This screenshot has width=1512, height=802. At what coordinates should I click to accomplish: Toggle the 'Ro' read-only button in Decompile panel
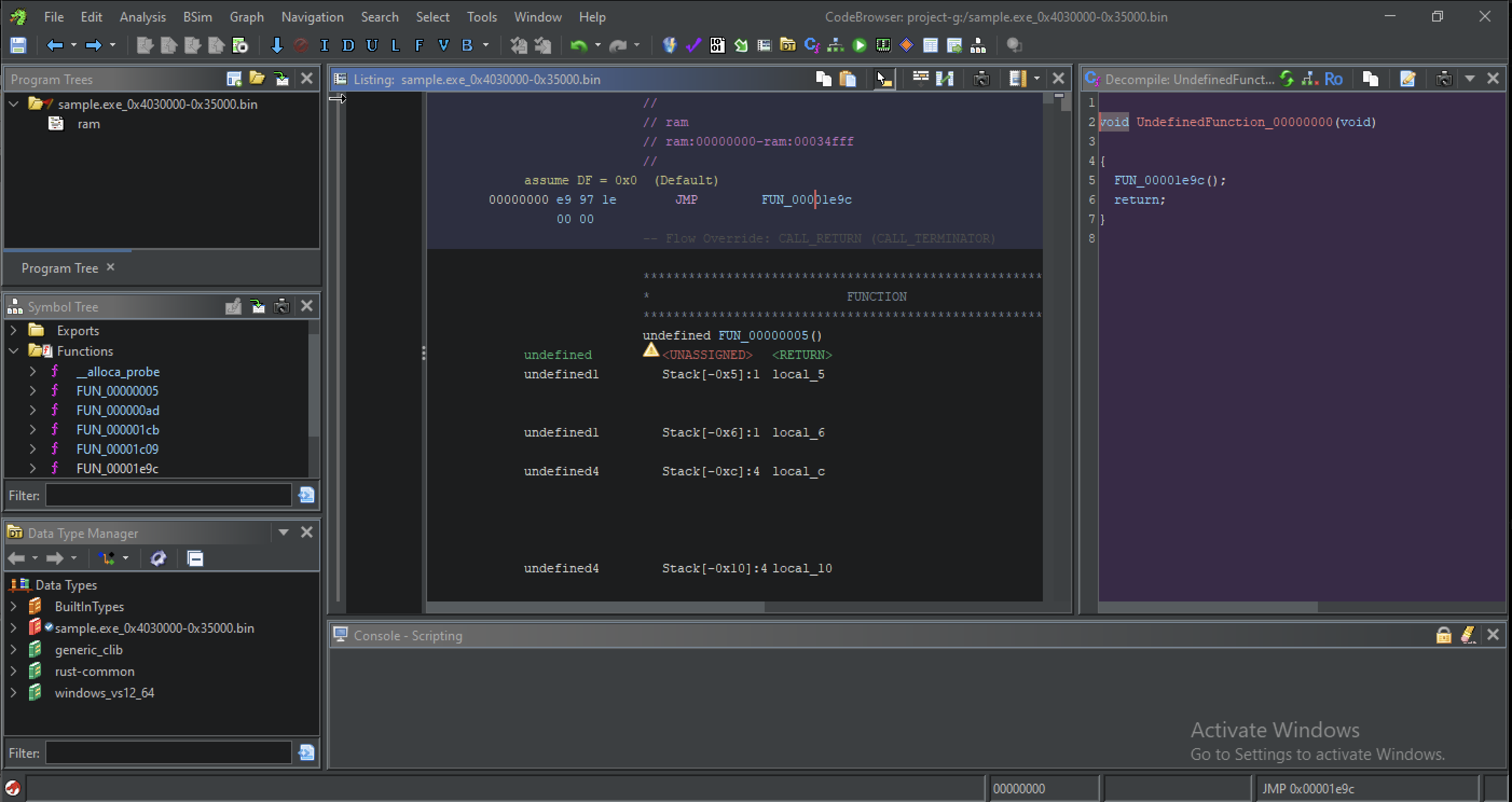[1333, 79]
